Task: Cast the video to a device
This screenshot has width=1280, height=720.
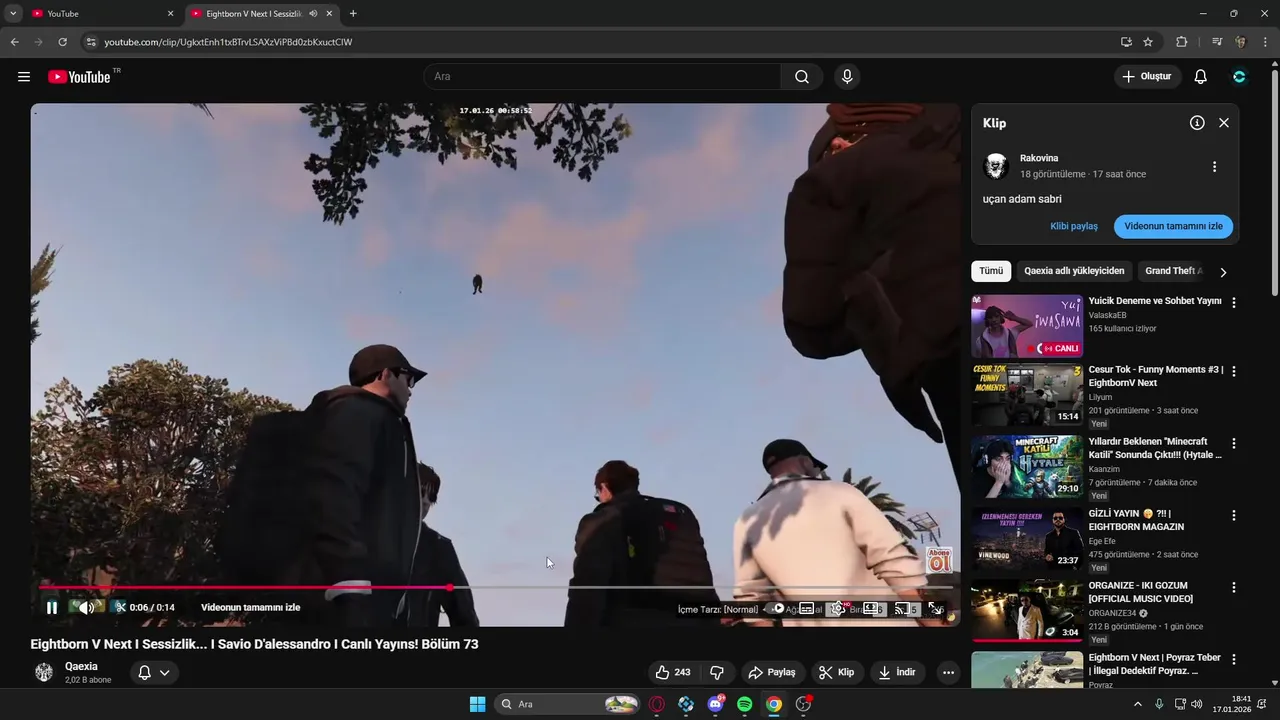Action: [902, 608]
